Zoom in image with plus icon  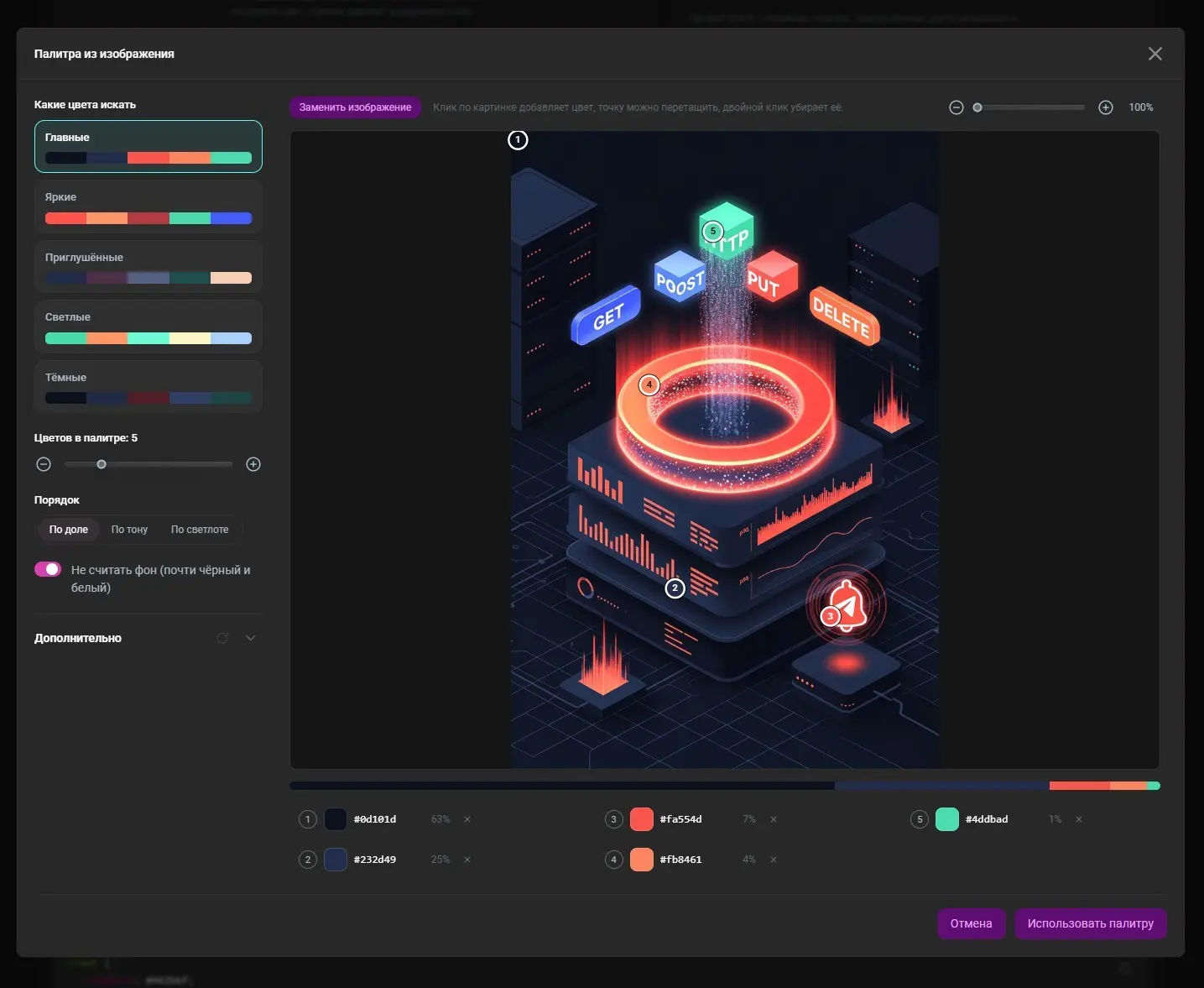click(1106, 107)
